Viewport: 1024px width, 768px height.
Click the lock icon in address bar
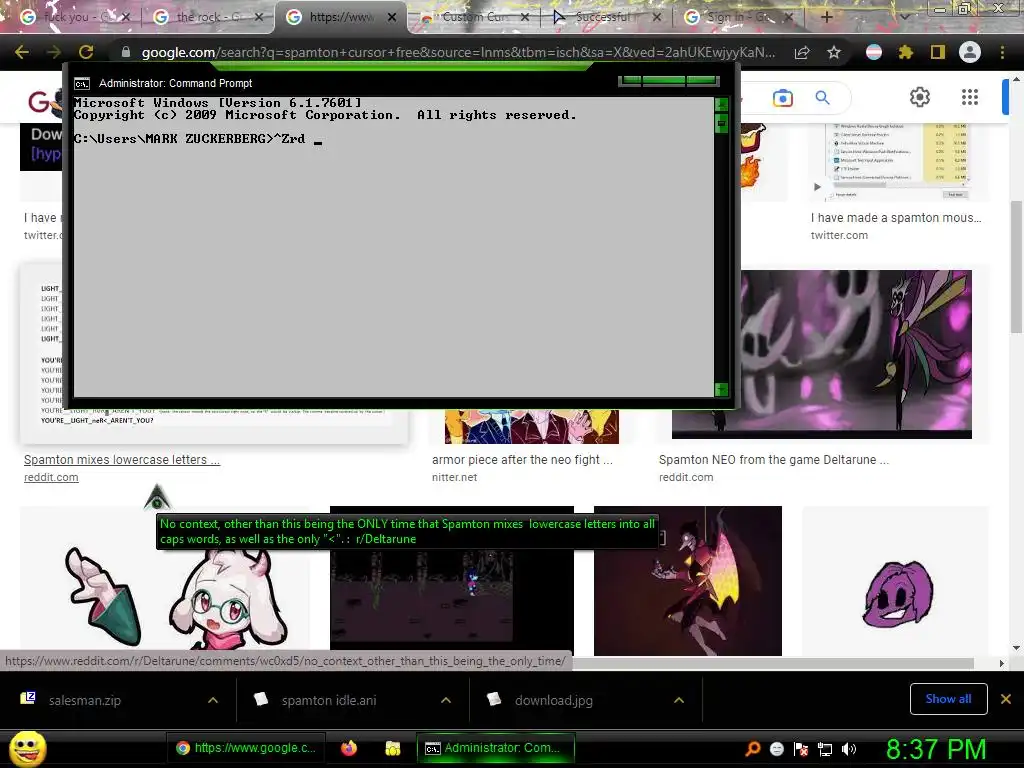click(125, 52)
